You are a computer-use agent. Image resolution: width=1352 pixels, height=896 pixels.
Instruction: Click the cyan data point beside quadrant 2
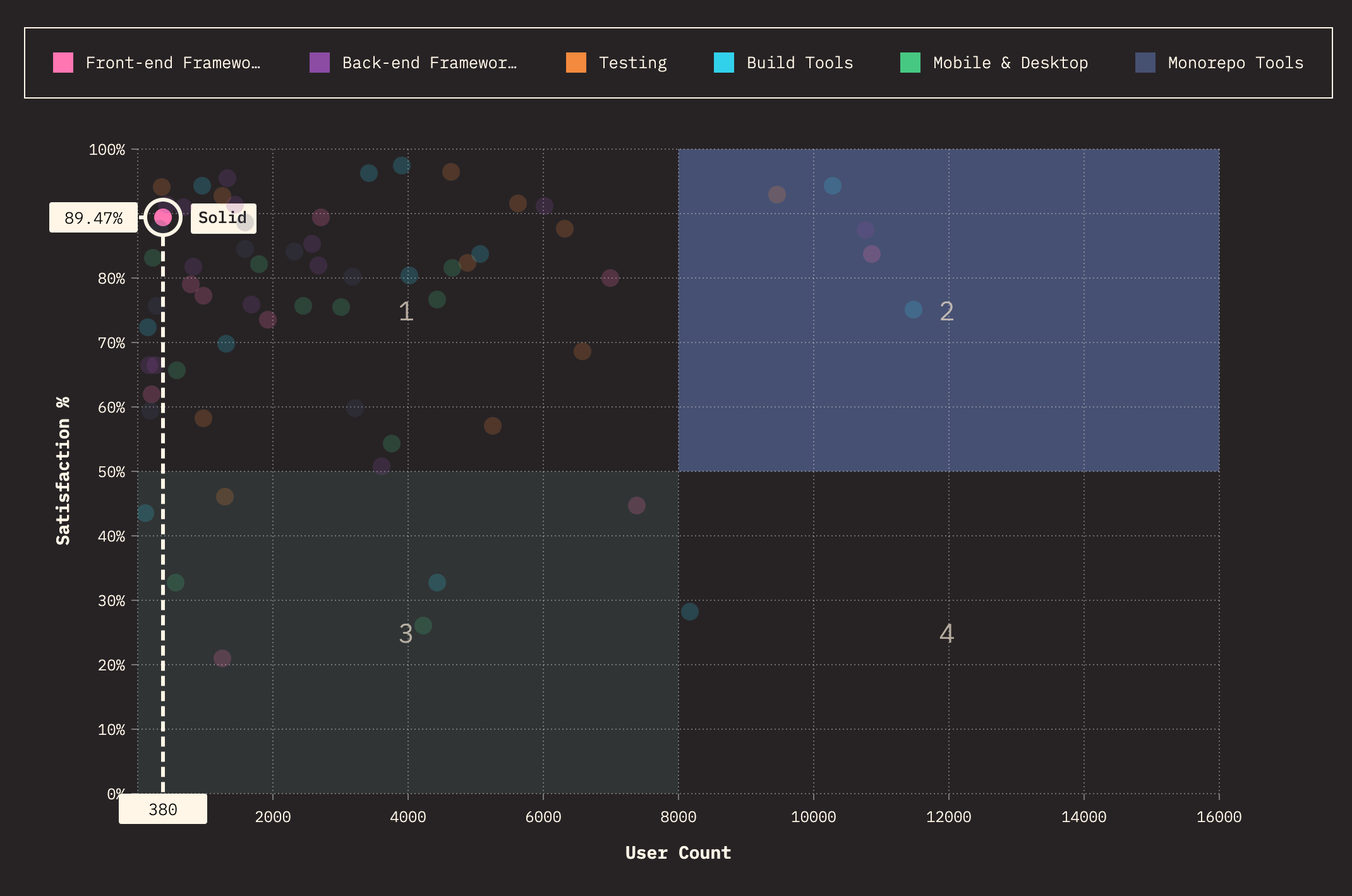click(x=914, y=310)
